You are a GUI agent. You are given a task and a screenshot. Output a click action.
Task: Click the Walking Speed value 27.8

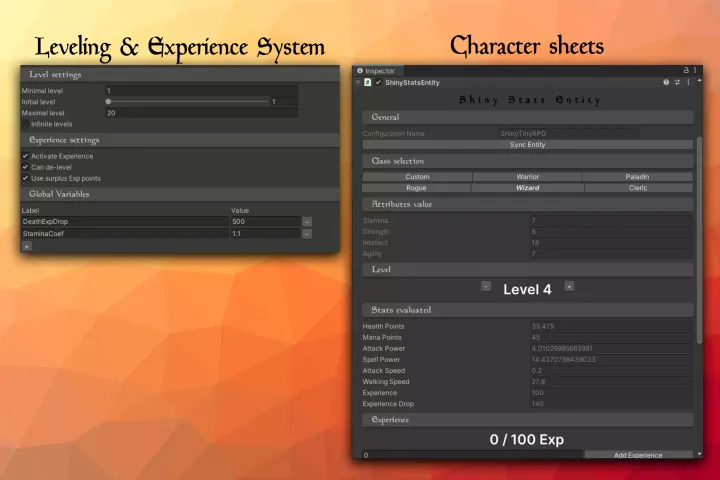[611, 382]
